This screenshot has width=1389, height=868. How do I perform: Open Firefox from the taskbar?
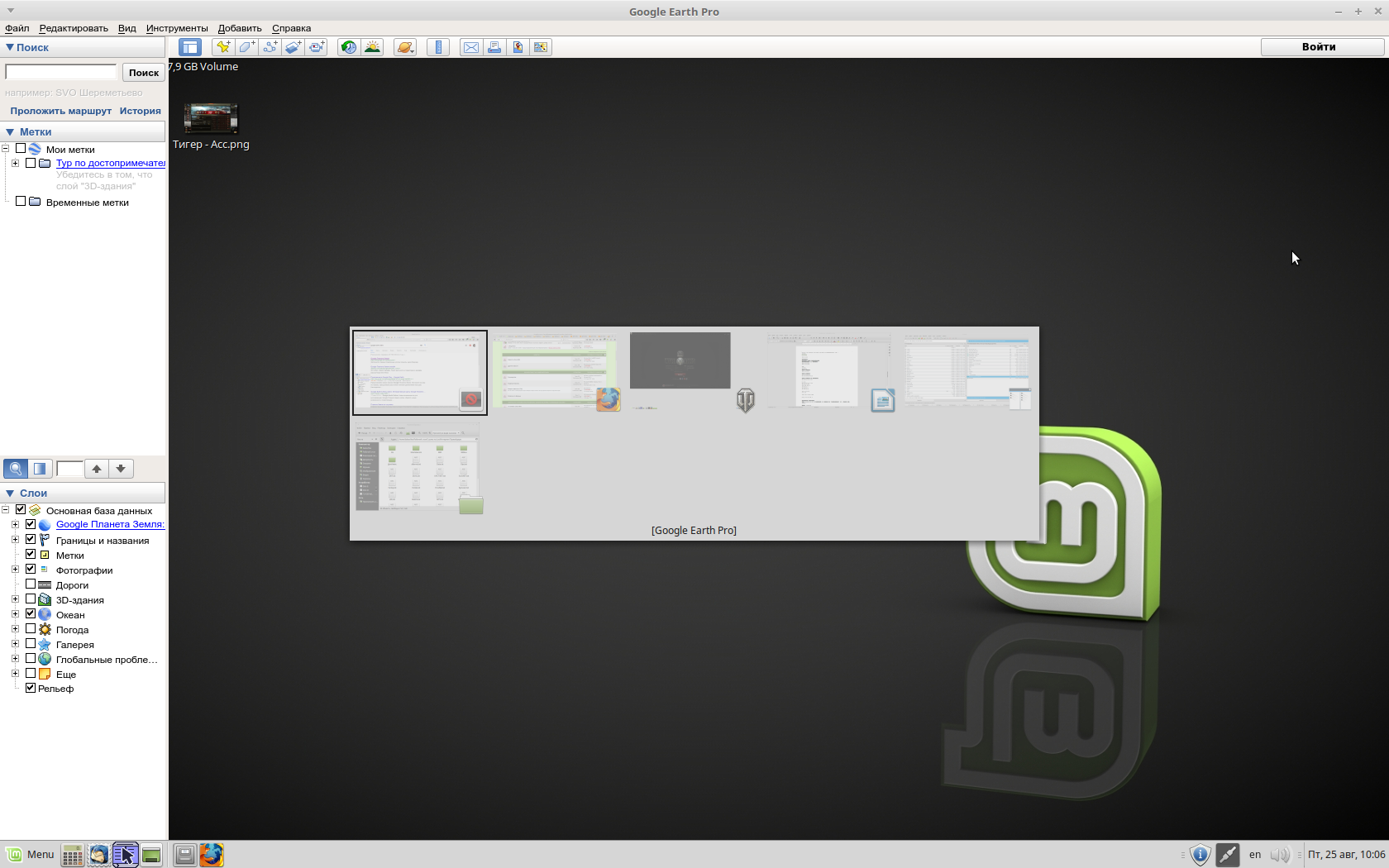tap(212, 855)
